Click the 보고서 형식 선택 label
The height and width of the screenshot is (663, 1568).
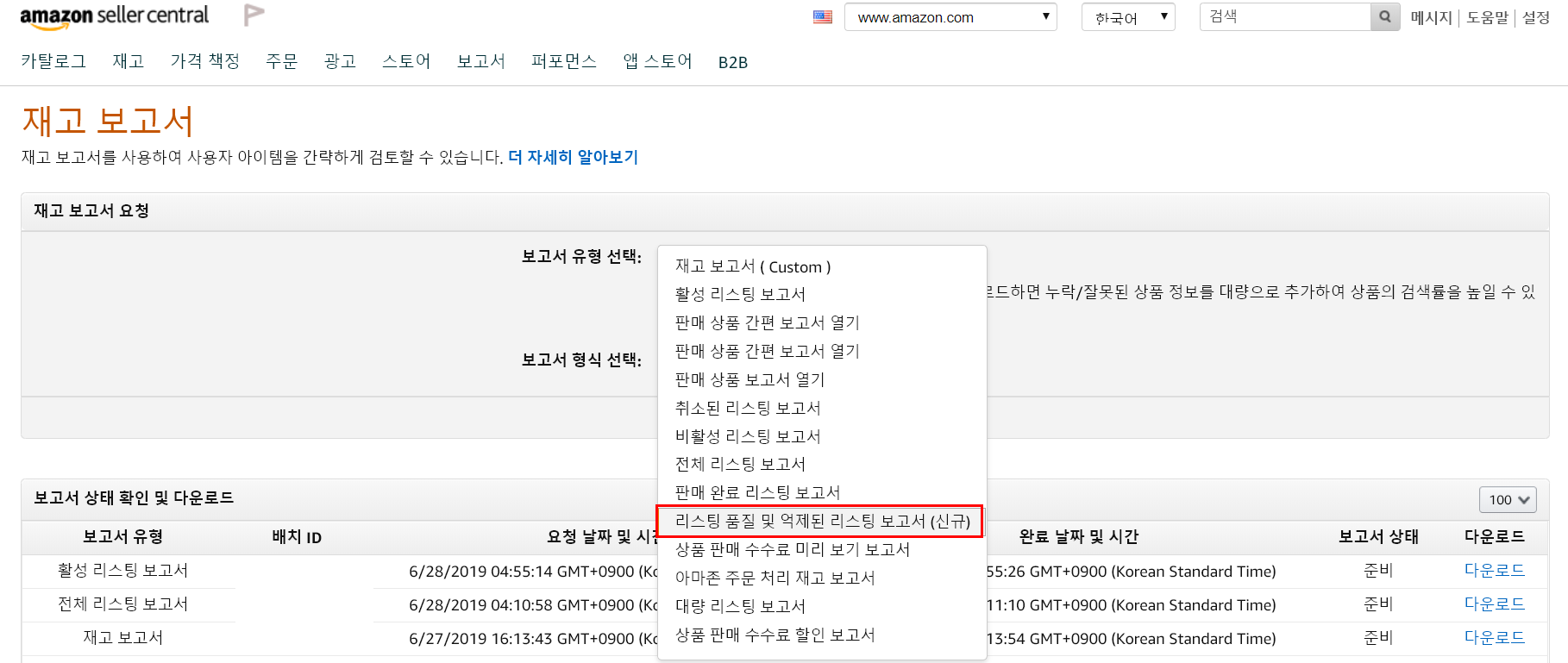tap(581, 360)
